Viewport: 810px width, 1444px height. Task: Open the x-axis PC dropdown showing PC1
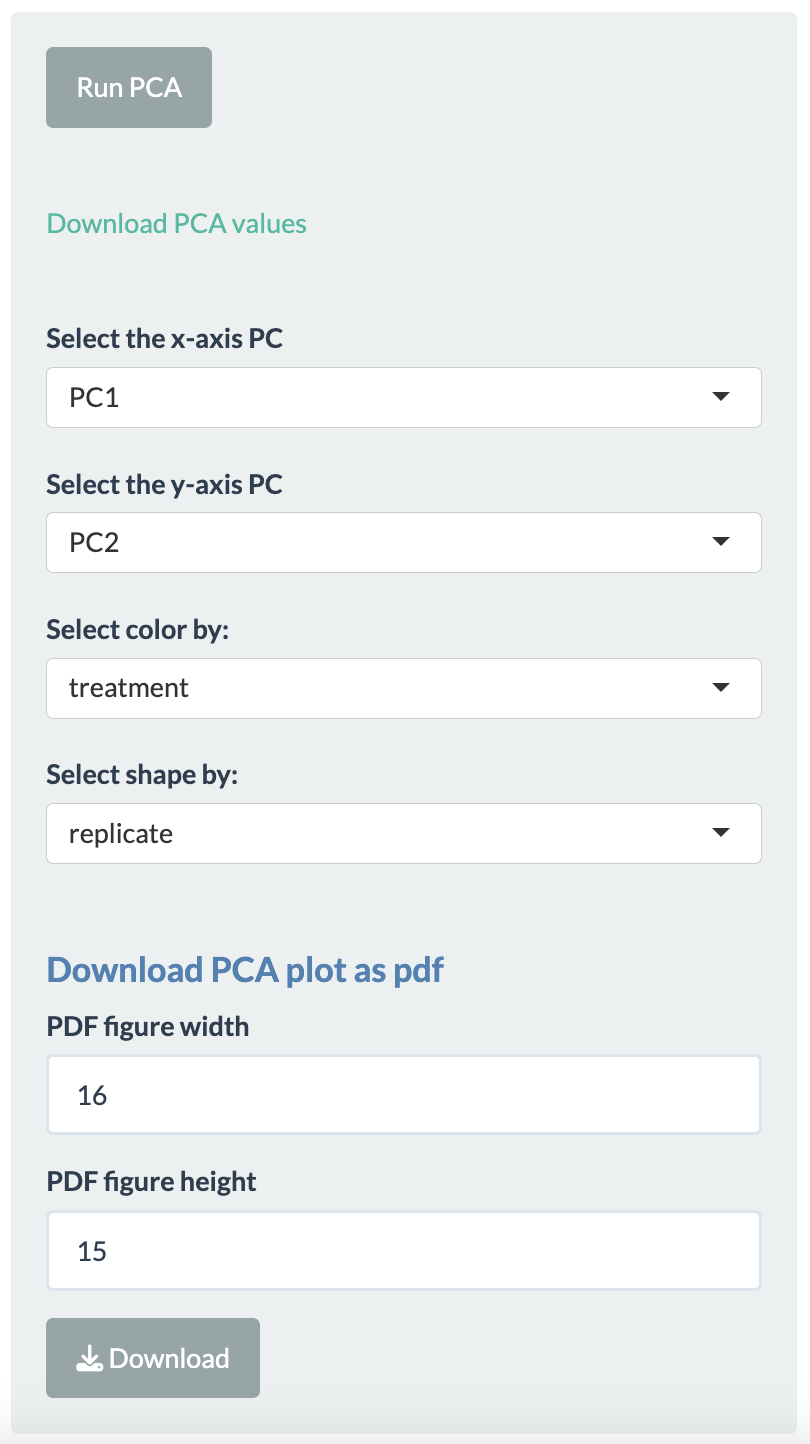pyautogui.click(x=404, y=397)
